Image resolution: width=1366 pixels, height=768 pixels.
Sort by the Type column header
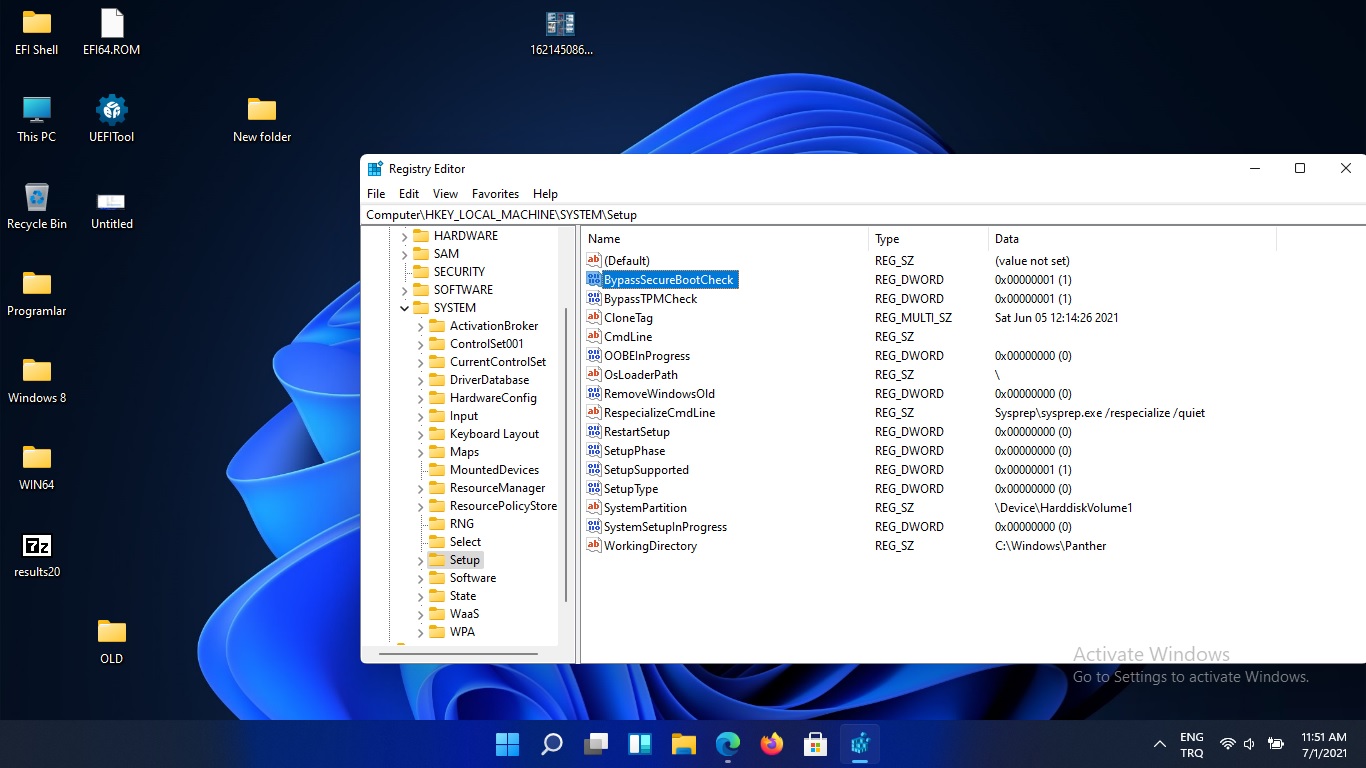tap(928, 239)
